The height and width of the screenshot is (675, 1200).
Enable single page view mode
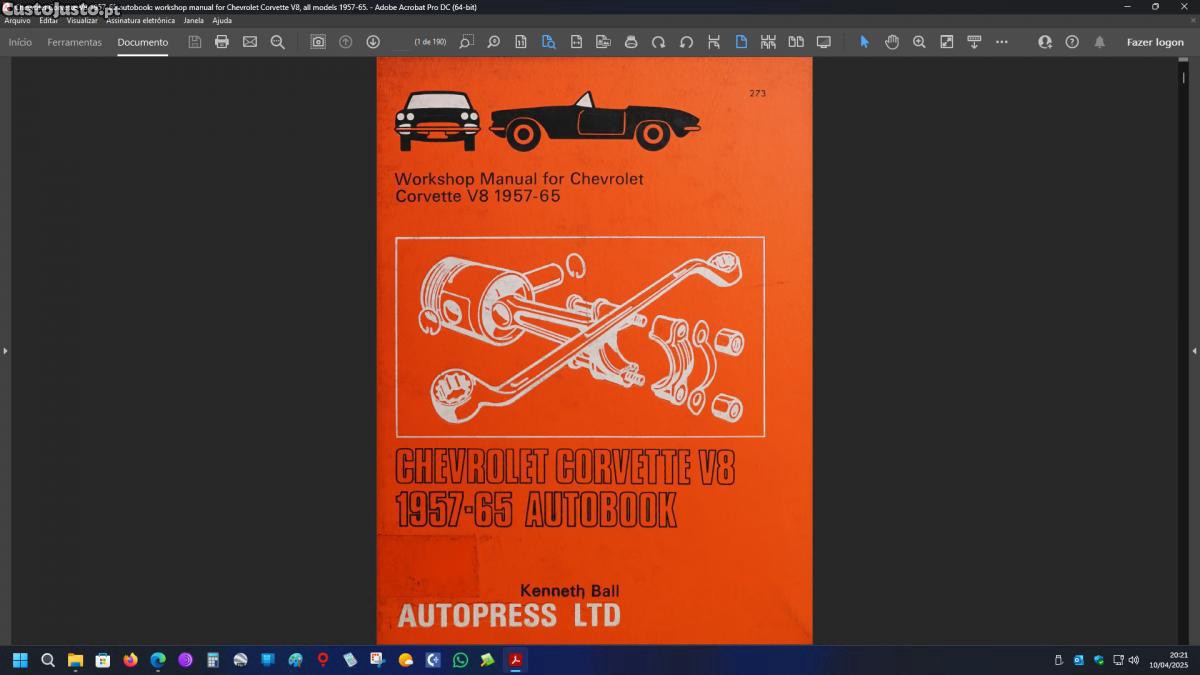[741, 42]
